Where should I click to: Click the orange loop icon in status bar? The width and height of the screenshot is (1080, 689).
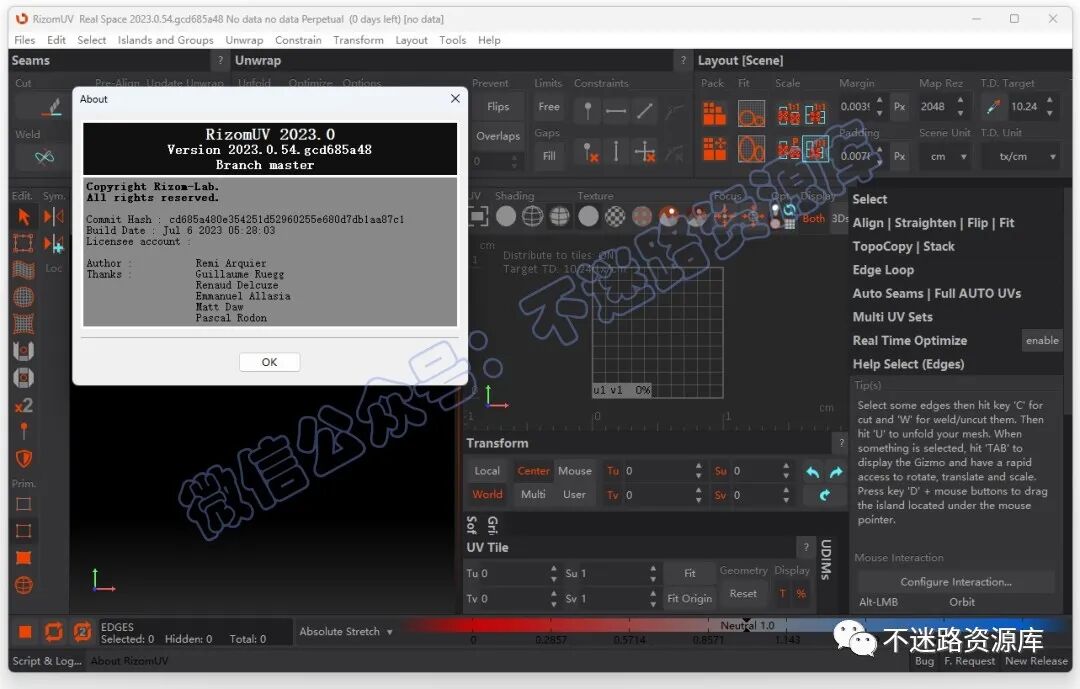(53, 632)
